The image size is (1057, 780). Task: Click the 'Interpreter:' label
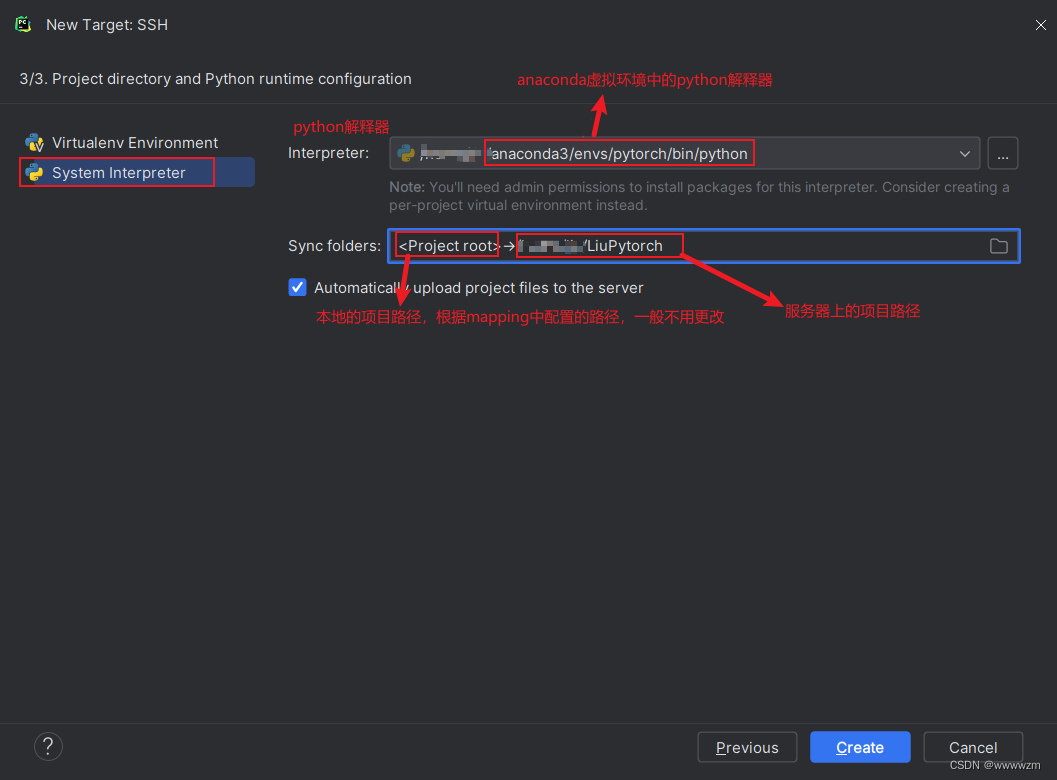coord(328,153)
